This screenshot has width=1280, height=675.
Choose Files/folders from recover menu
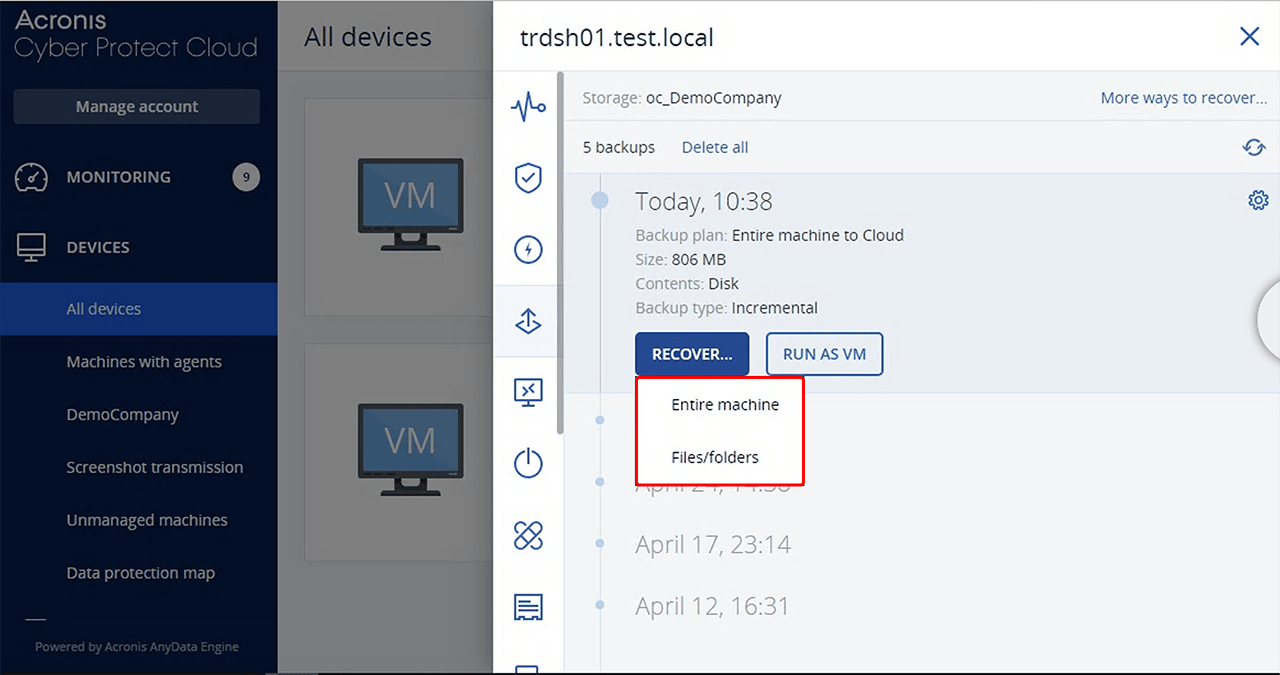(715, 457)
